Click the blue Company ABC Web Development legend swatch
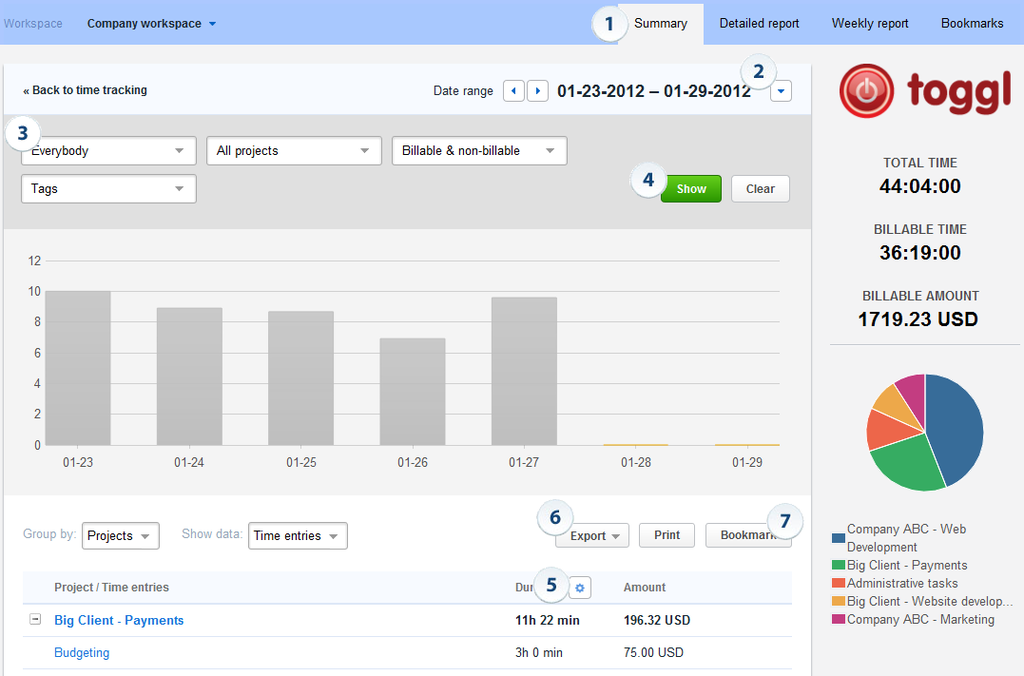 coord(839,538)
